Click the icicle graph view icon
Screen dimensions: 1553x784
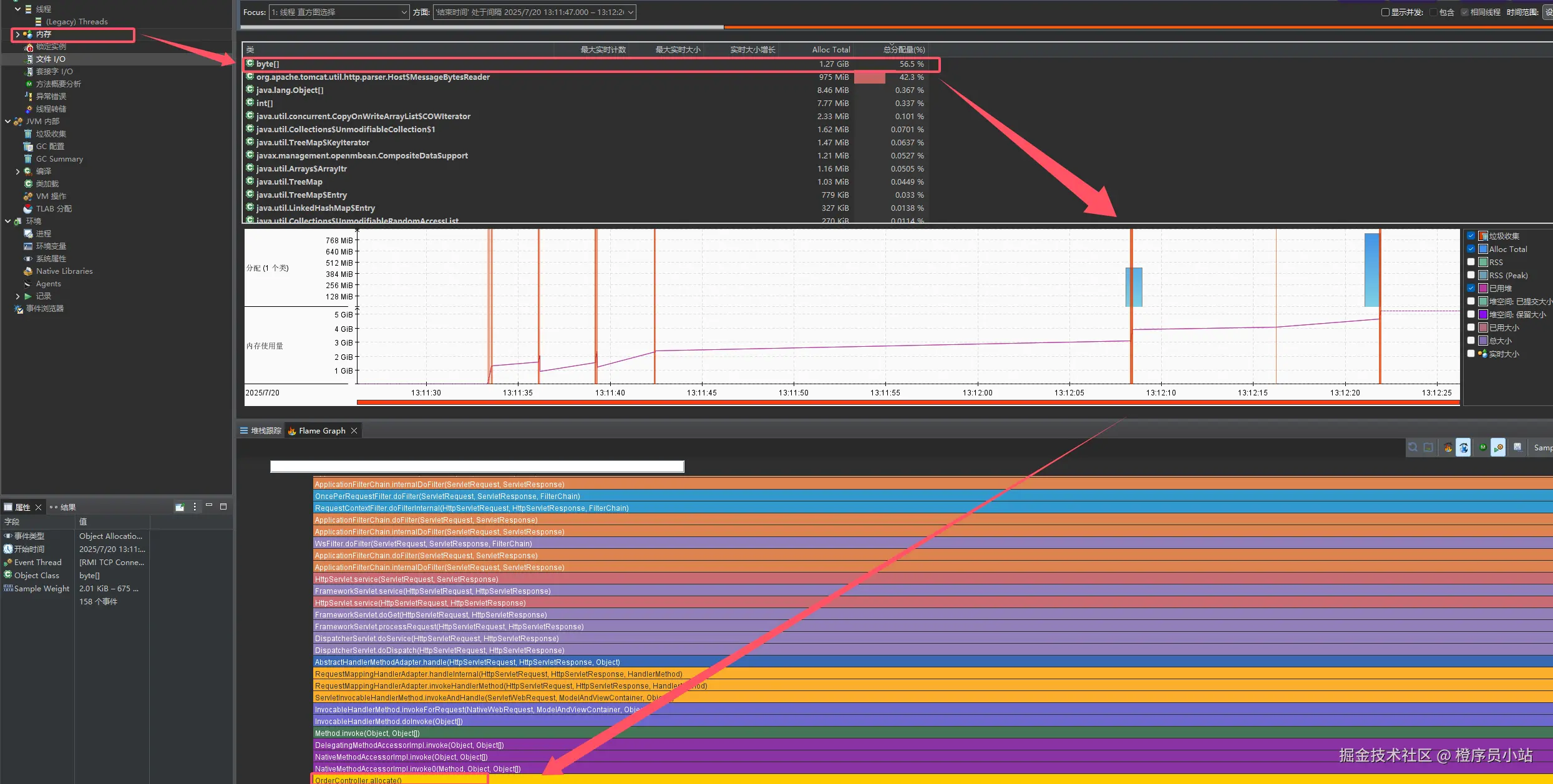(x=1463, y=448)
